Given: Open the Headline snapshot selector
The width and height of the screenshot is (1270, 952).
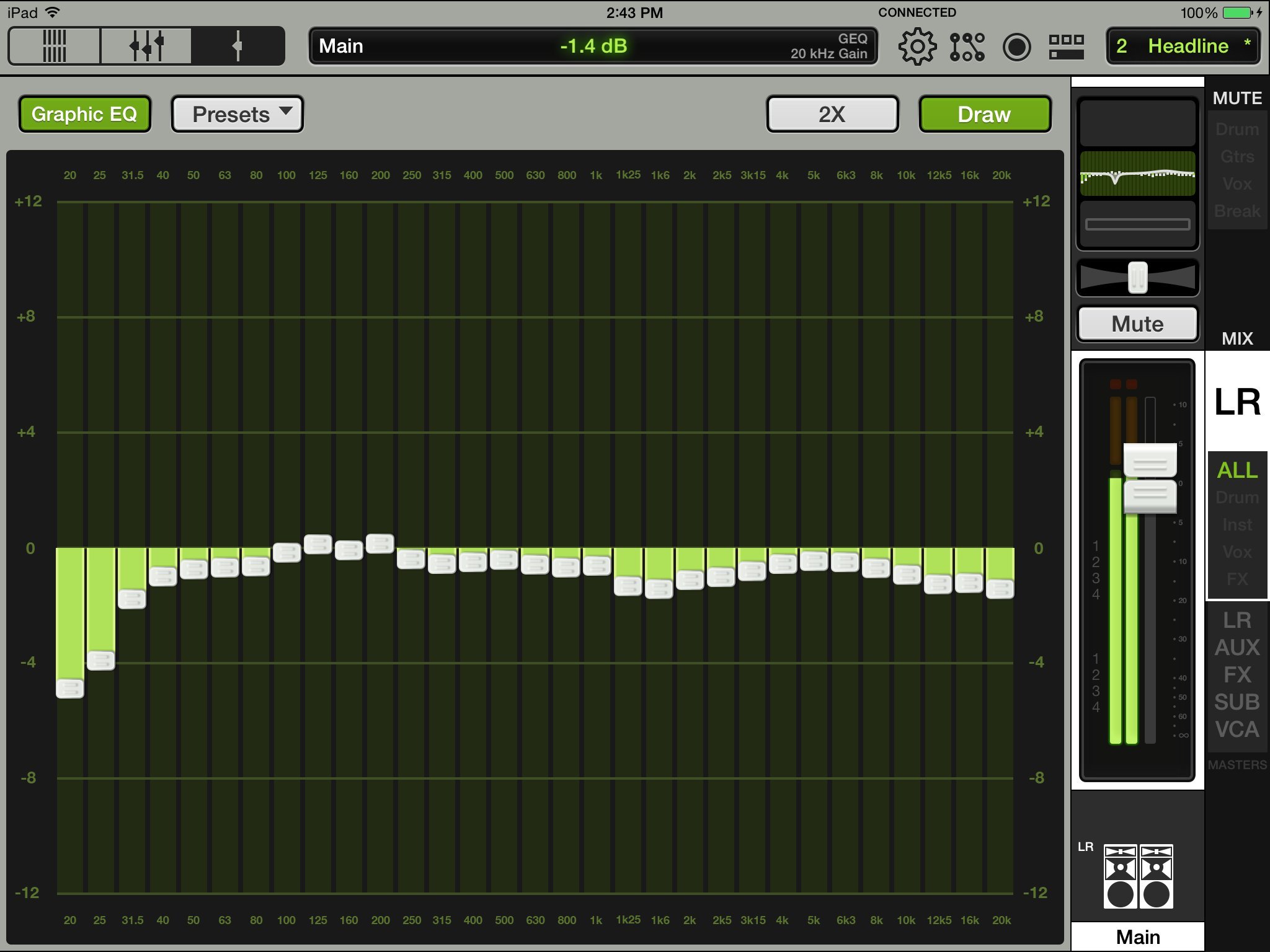Looking at the screenshot, I should click(x=1183, y=46).
